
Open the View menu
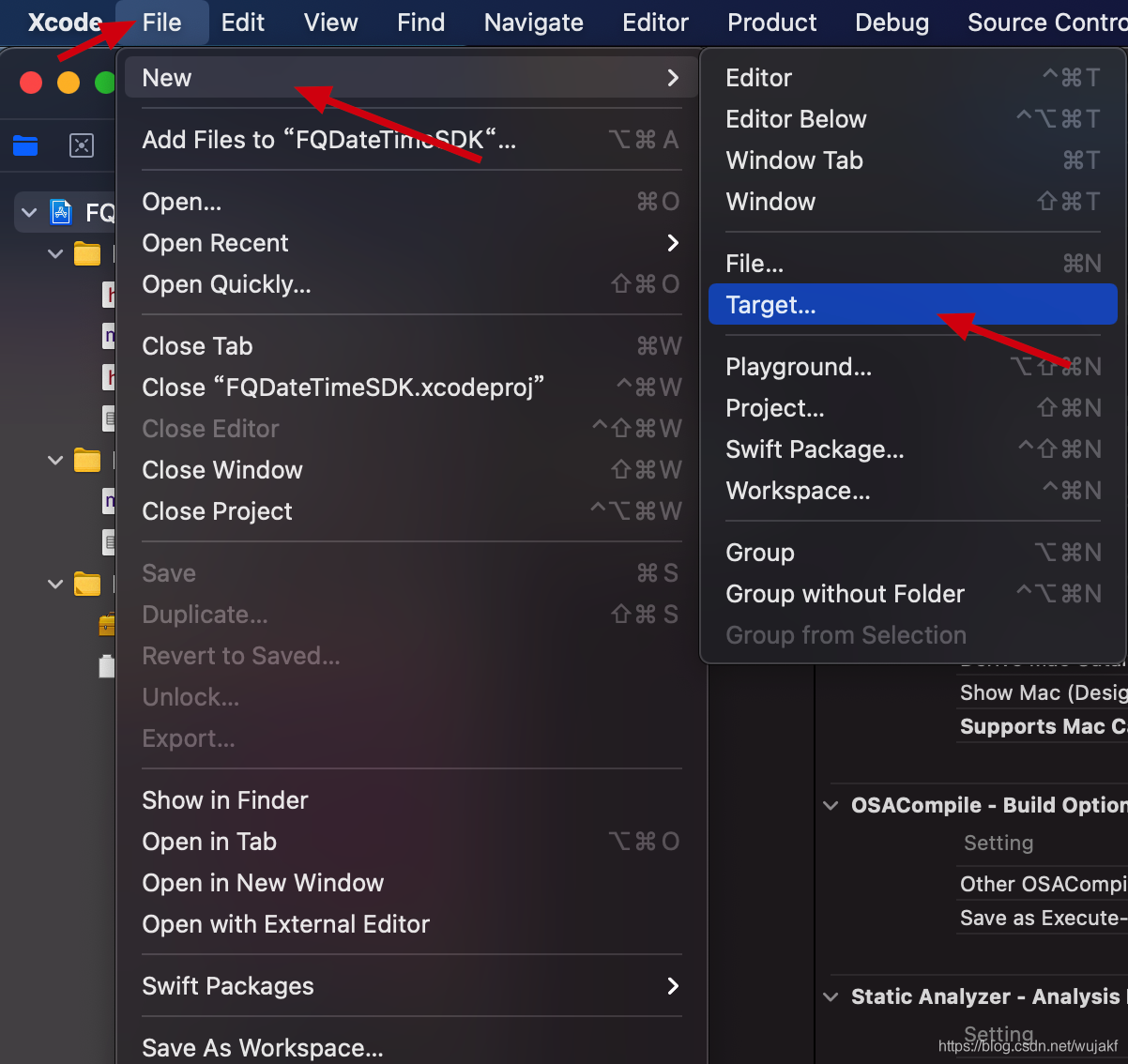pos(330,23)
